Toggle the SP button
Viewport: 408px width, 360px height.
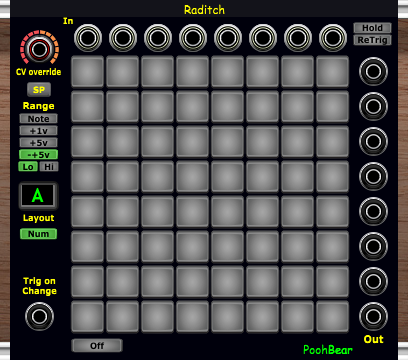39,90
